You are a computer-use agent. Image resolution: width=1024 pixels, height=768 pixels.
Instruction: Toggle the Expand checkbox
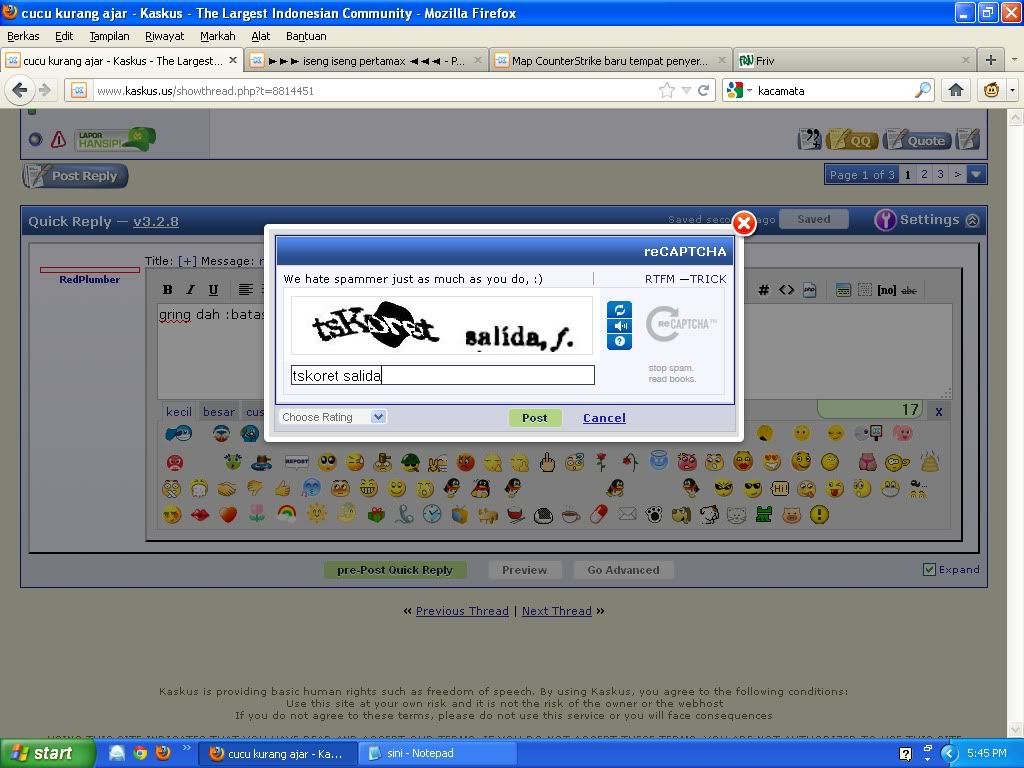click(x=929, y=569)
